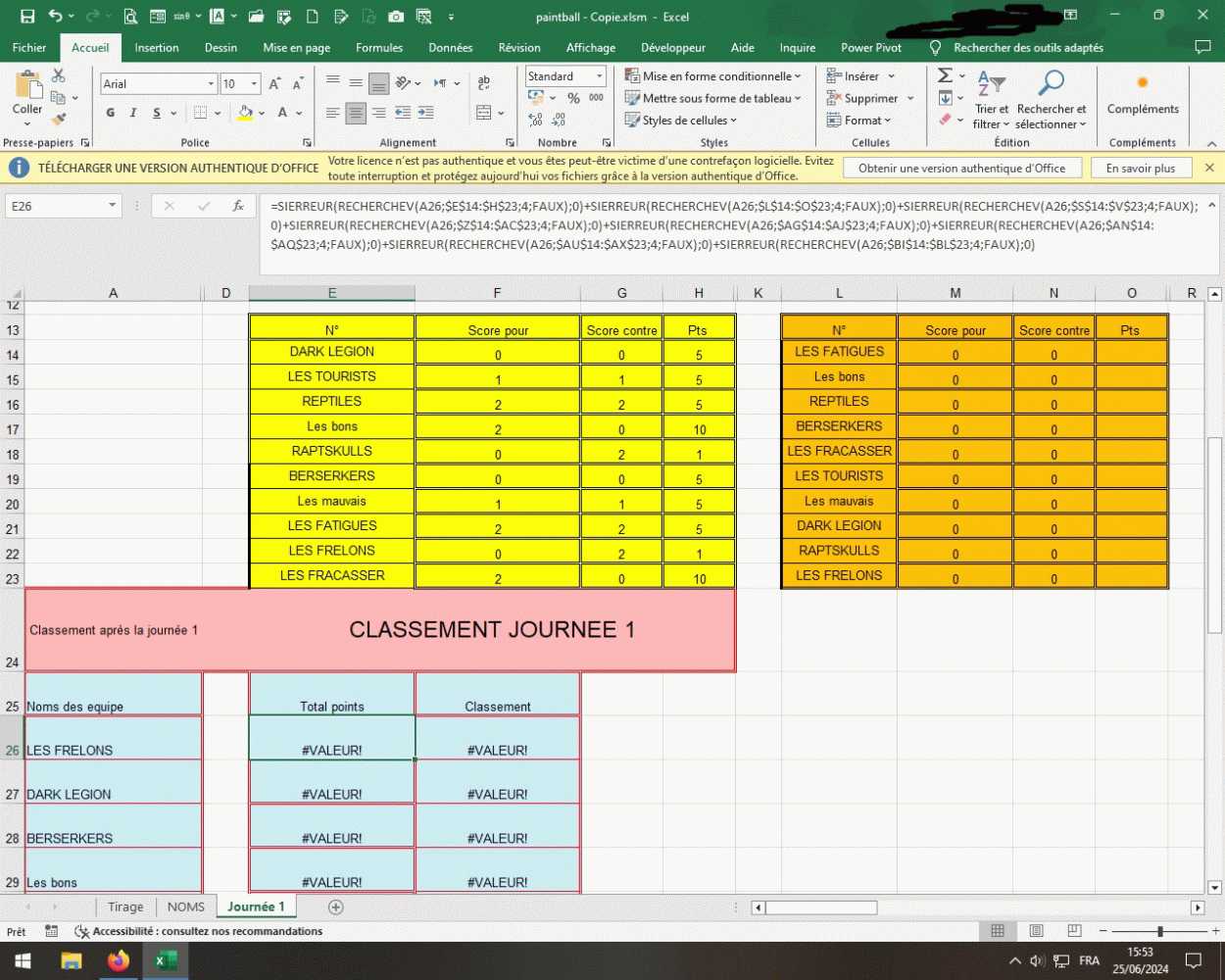Open the Arial font name dropdown
Image resolution: width=1225 pixels, height=980 pixels.
coord(211,84)
